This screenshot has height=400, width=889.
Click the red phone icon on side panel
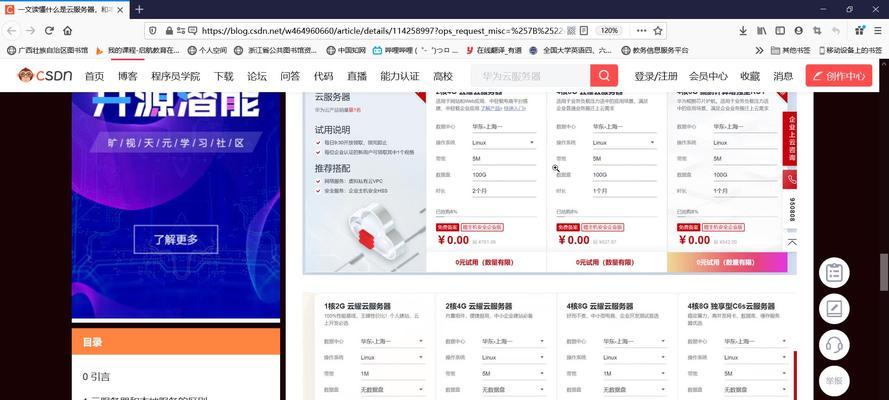click(x=791, y=180)
